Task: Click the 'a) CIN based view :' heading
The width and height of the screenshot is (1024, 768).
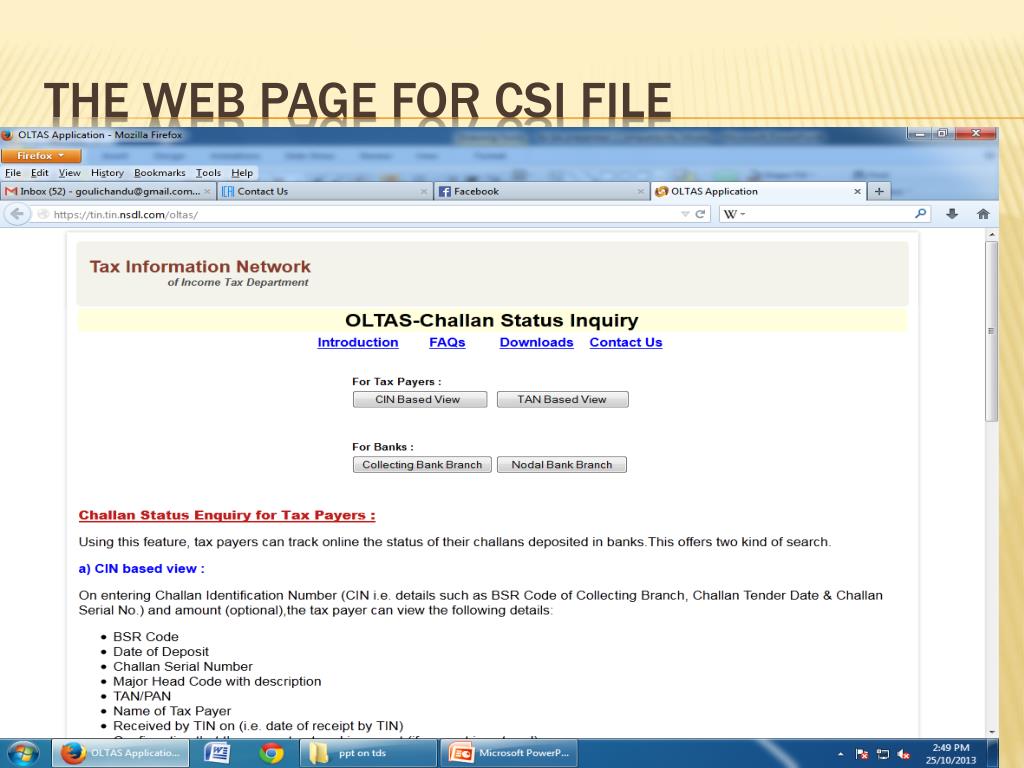Action: 142,568
